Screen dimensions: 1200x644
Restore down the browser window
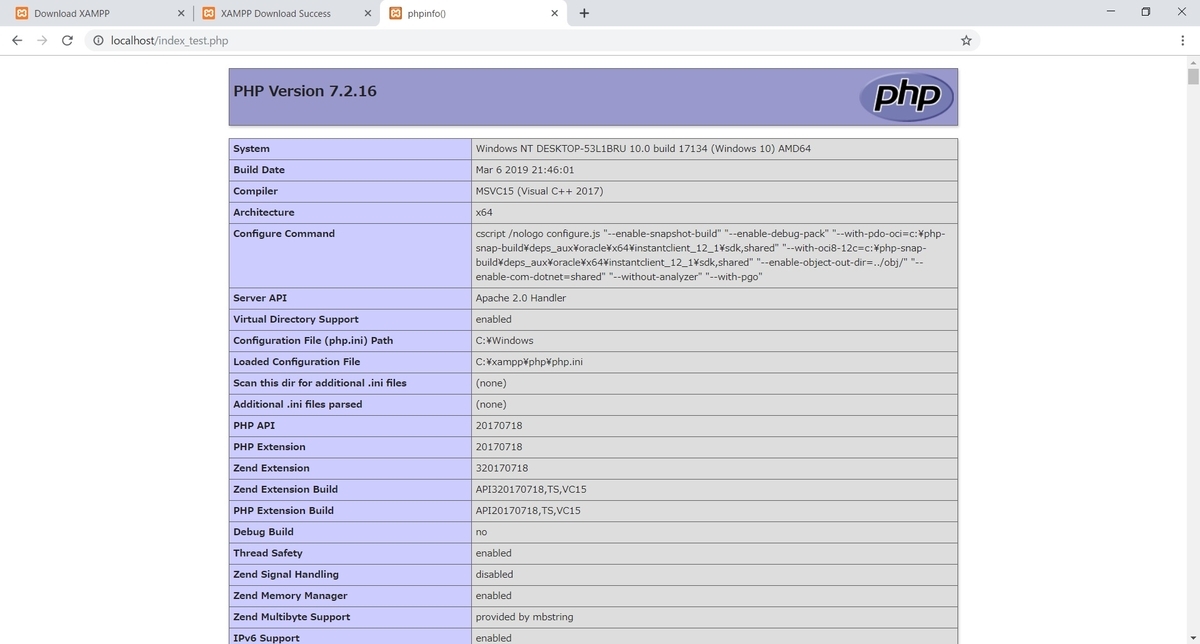coord(1146,12)
